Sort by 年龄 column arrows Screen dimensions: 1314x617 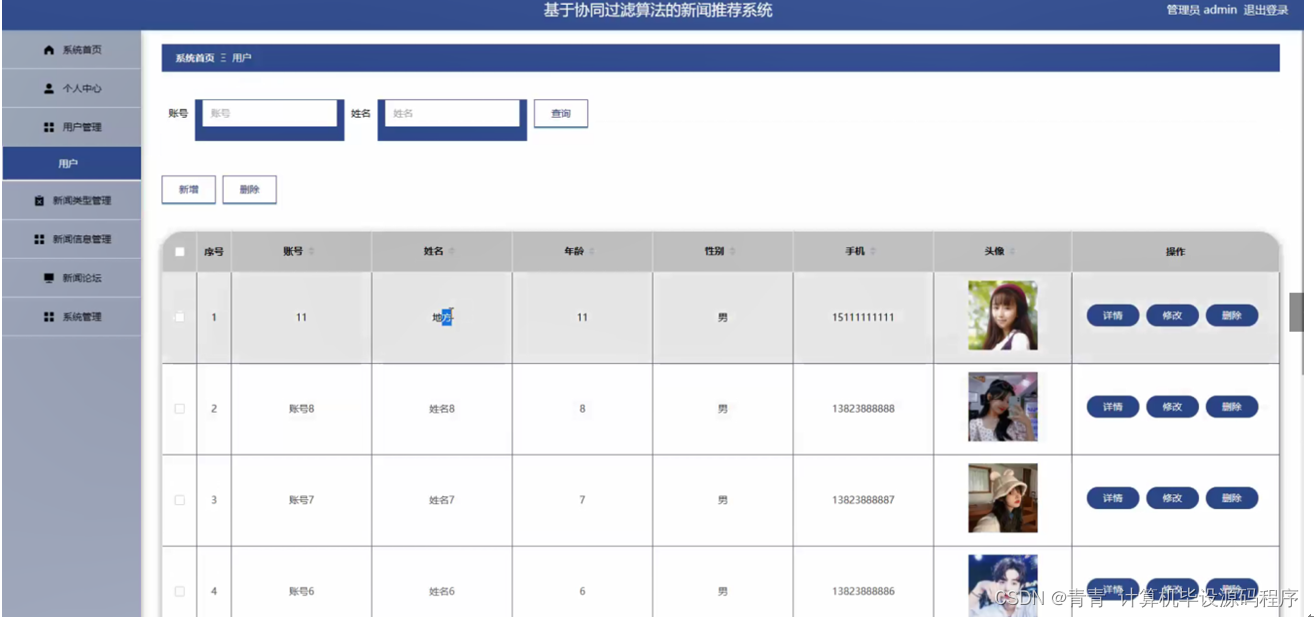click(592, 252)
